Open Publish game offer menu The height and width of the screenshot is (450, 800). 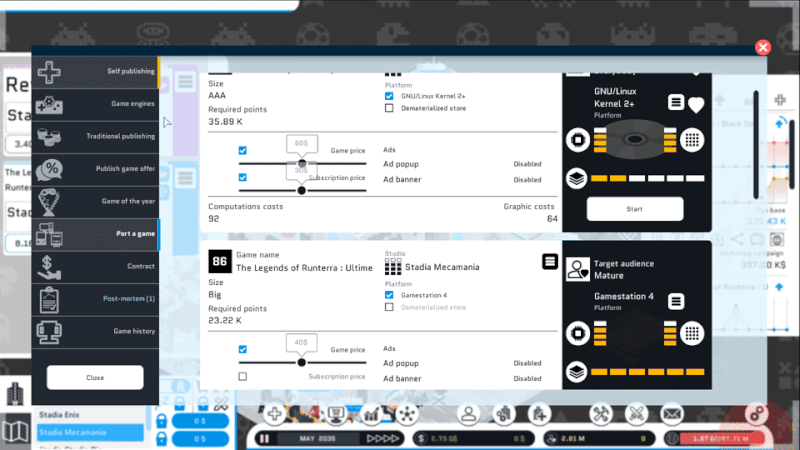tap(95, 169)
